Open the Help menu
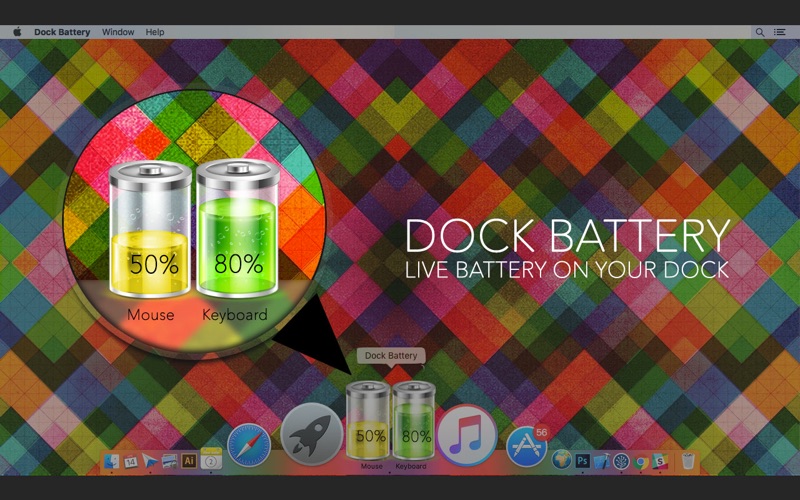Viewport: 800px width, 500px height. click(x=155, y=32)
